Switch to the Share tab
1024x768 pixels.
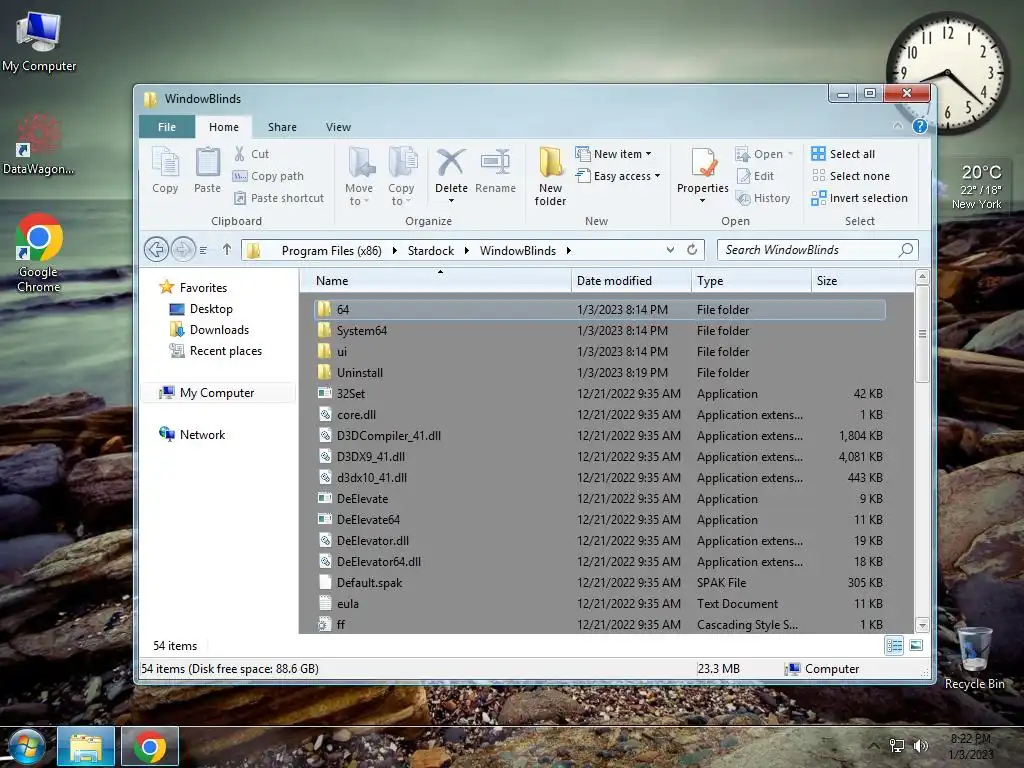[282, 127]
